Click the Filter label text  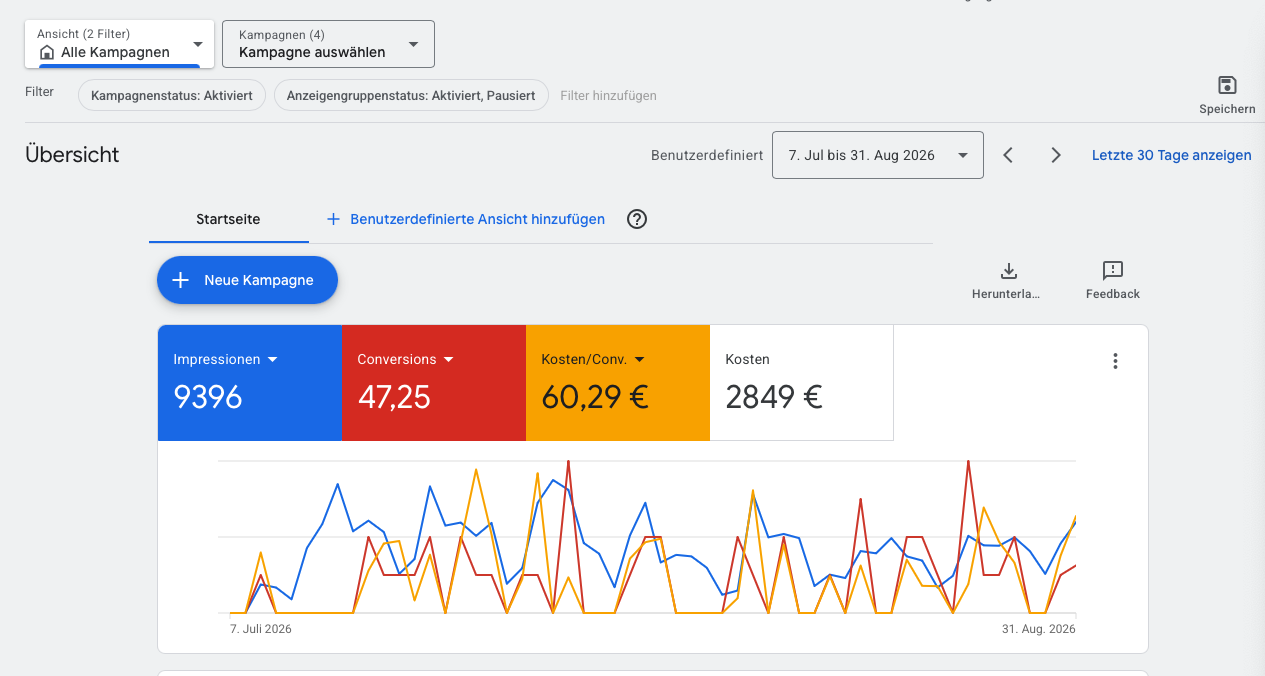39,92
